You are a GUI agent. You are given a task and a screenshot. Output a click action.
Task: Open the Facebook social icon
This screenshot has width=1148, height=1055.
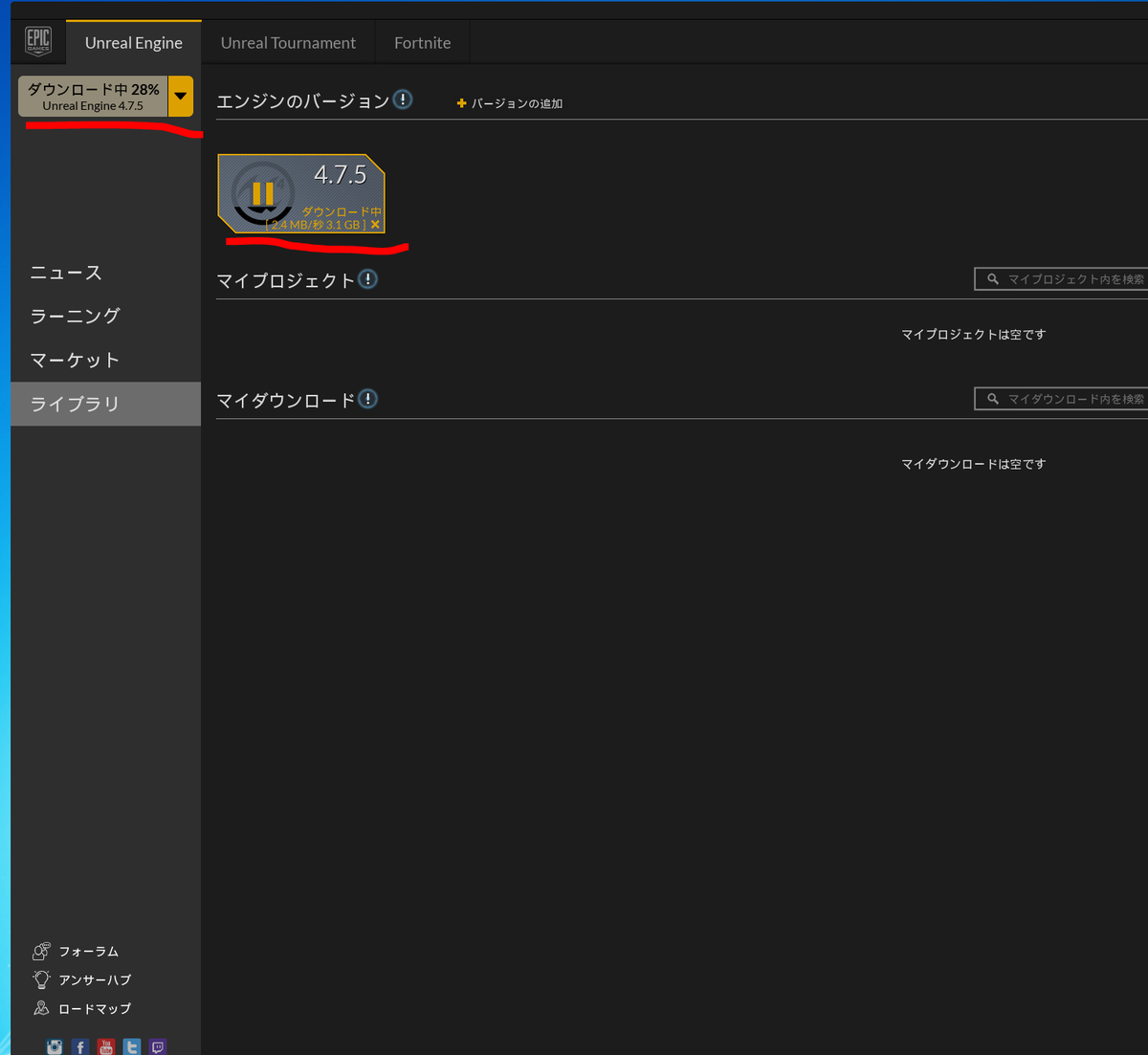(x=80, y=1047)
